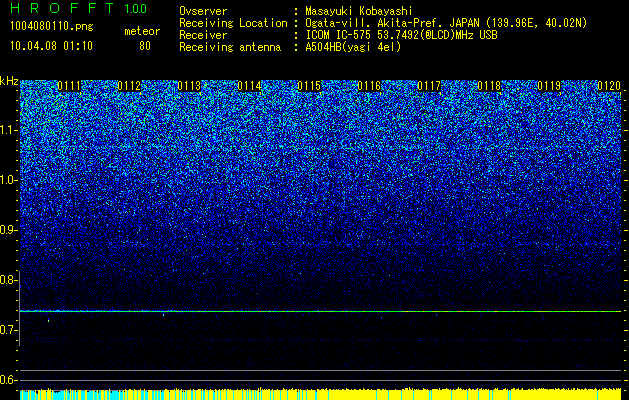The height and width of the screenshot is (400, 629).
Task: Click the 1.1 frequency axis label
Action: [x=9, y=130]
